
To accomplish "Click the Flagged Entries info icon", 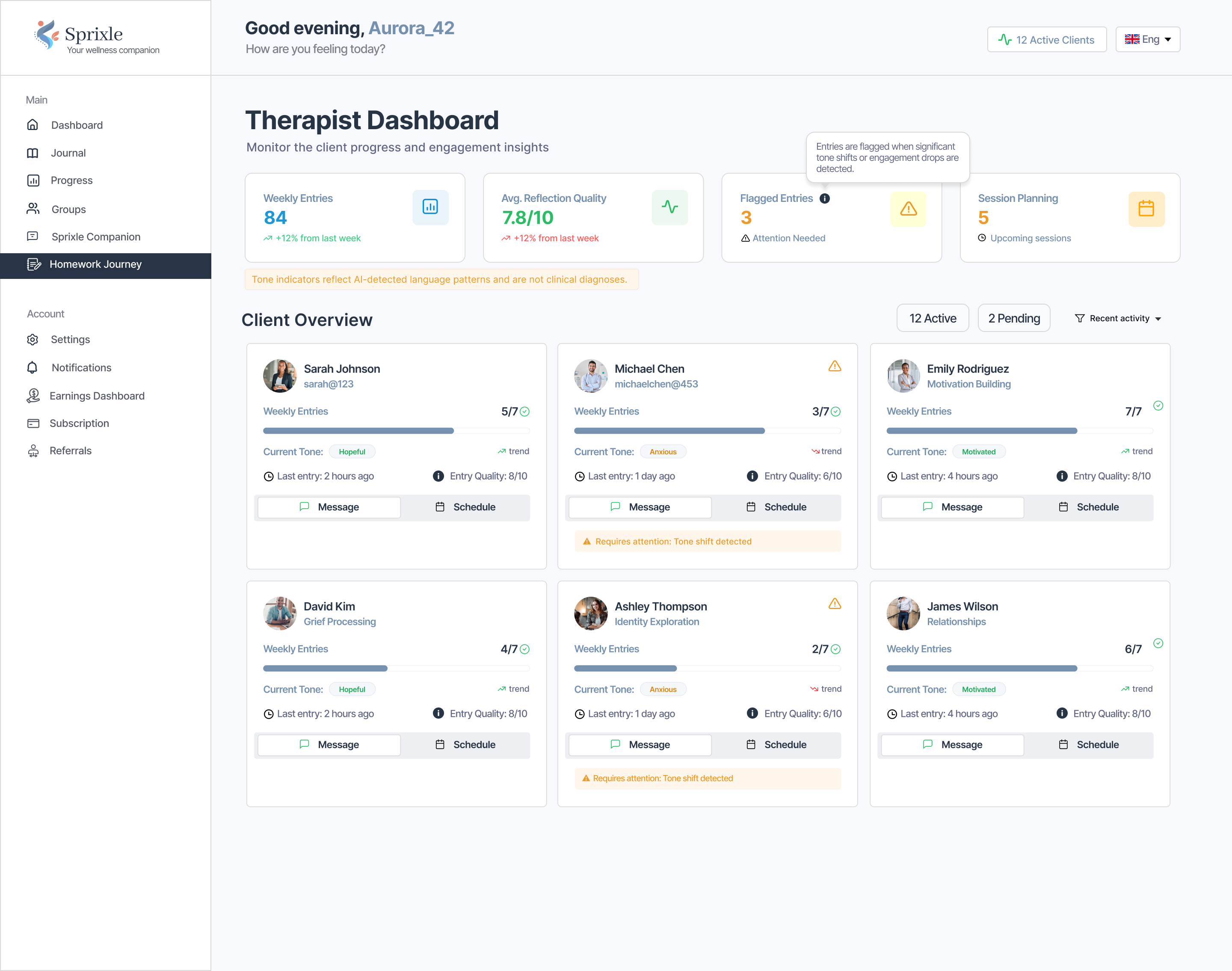I will (824, 198).
